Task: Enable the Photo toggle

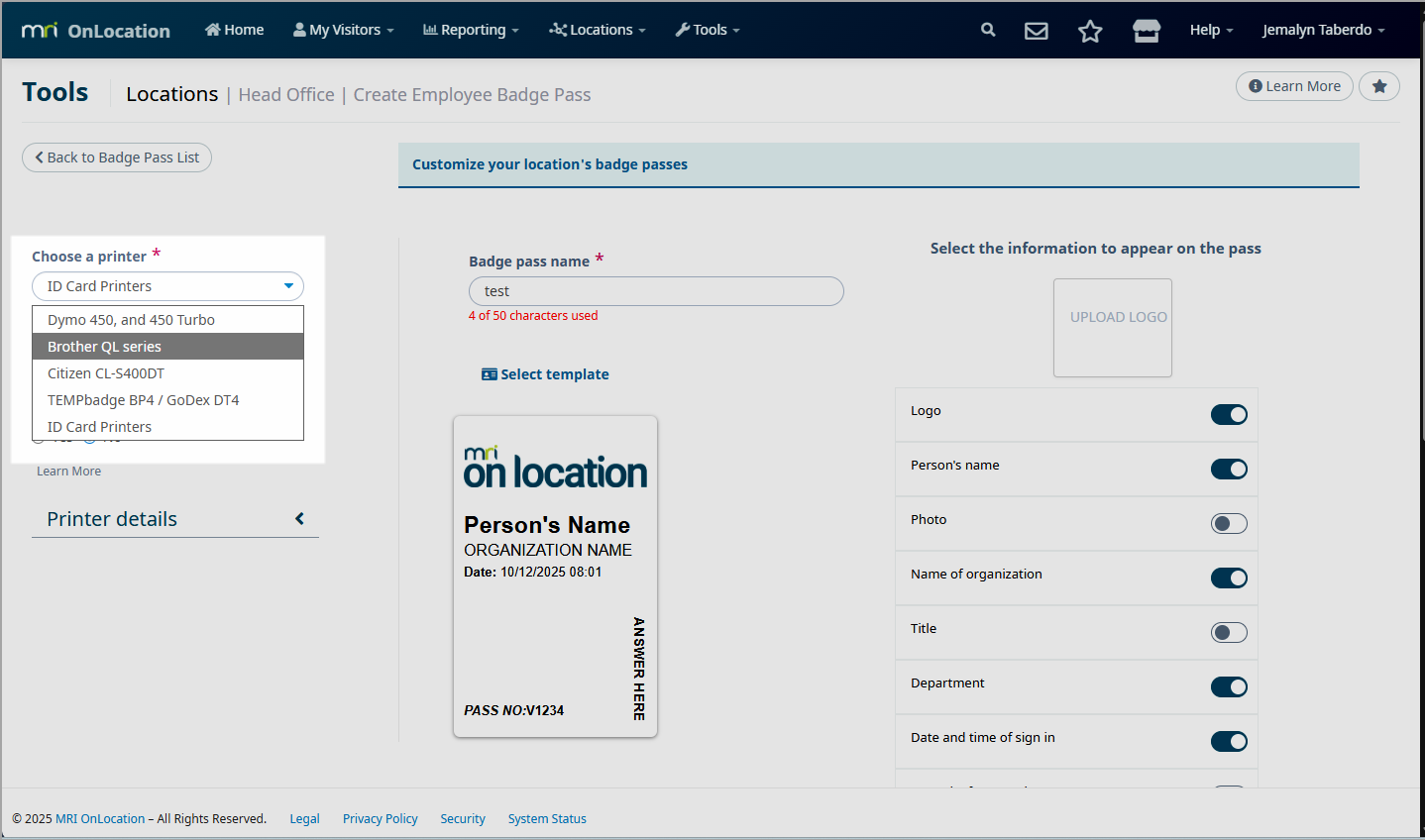Action: pos(1229,524)
